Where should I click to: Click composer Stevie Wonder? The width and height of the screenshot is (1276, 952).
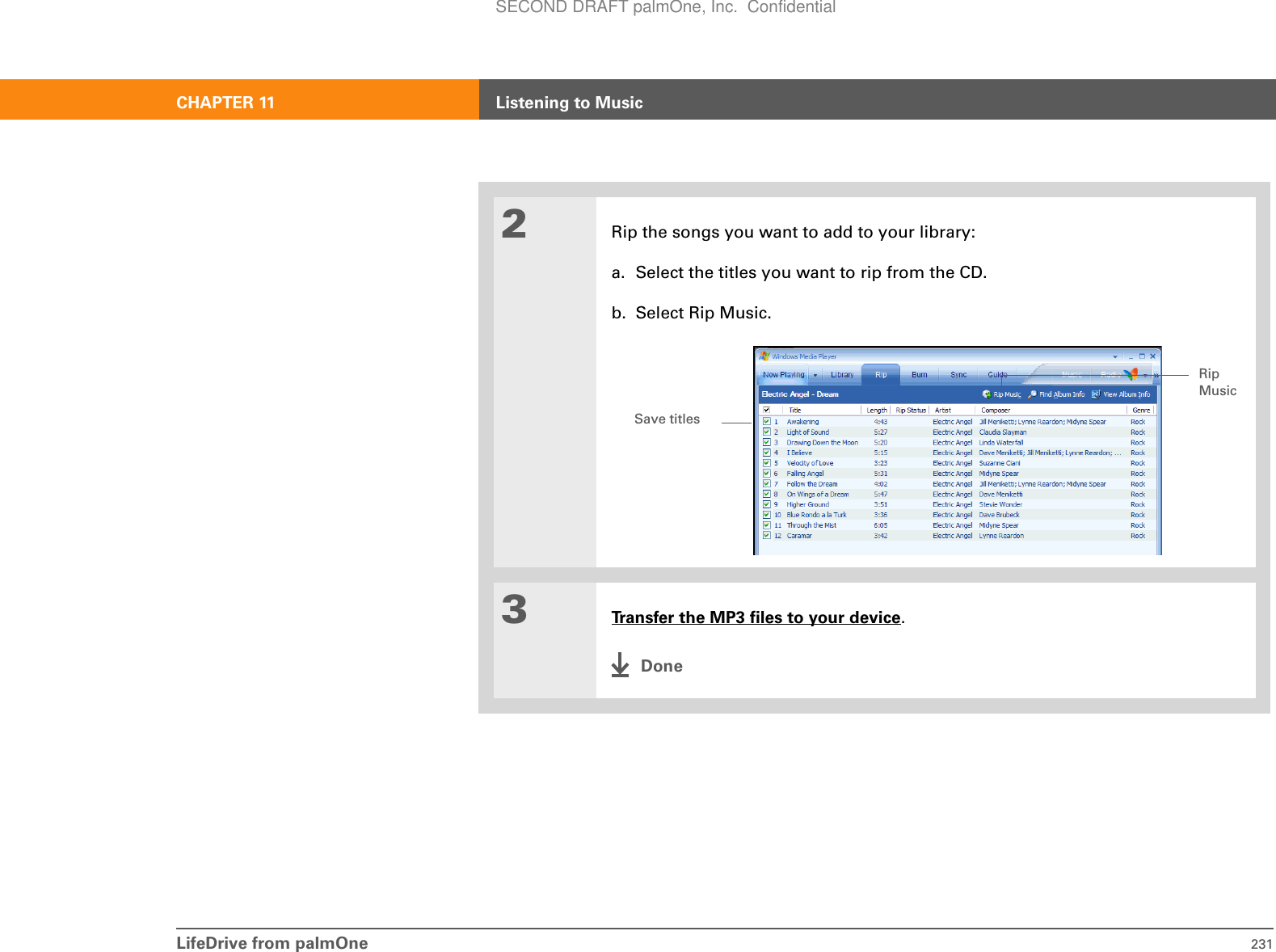click(x=1000, y=504)
